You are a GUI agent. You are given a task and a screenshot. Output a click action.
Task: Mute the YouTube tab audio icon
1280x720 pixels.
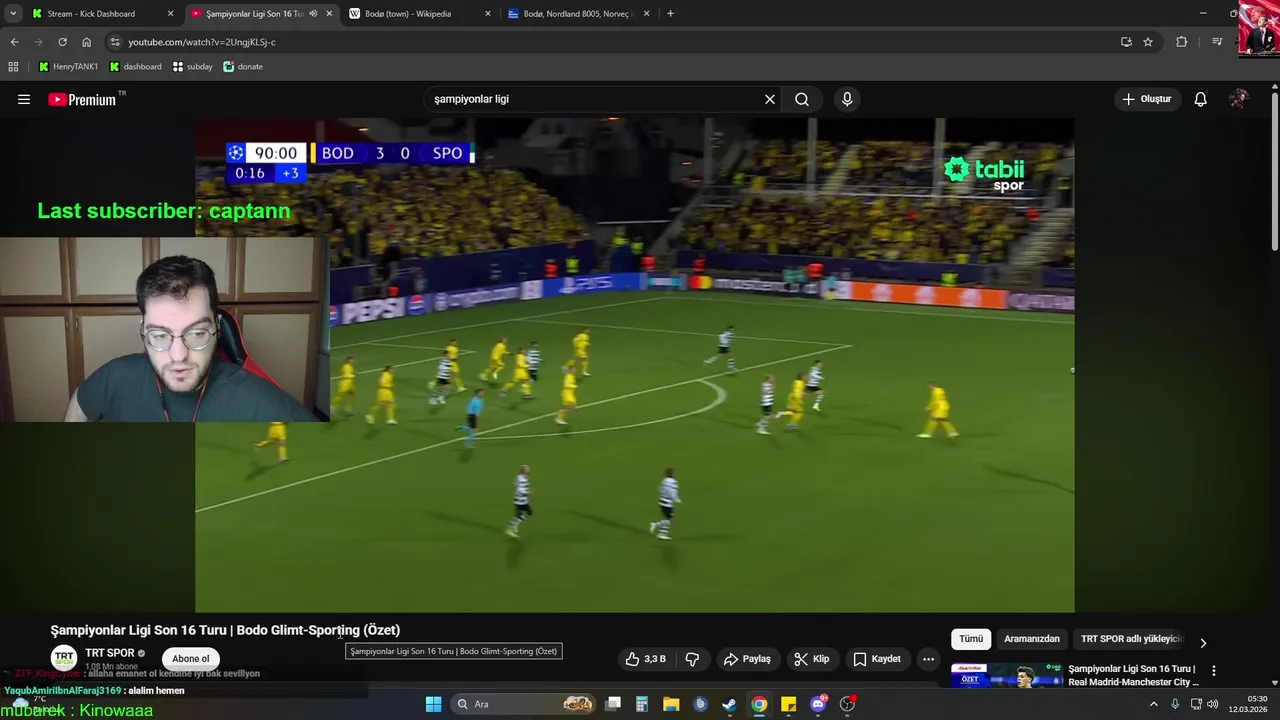pyautogui.click(x=313, y=14)
